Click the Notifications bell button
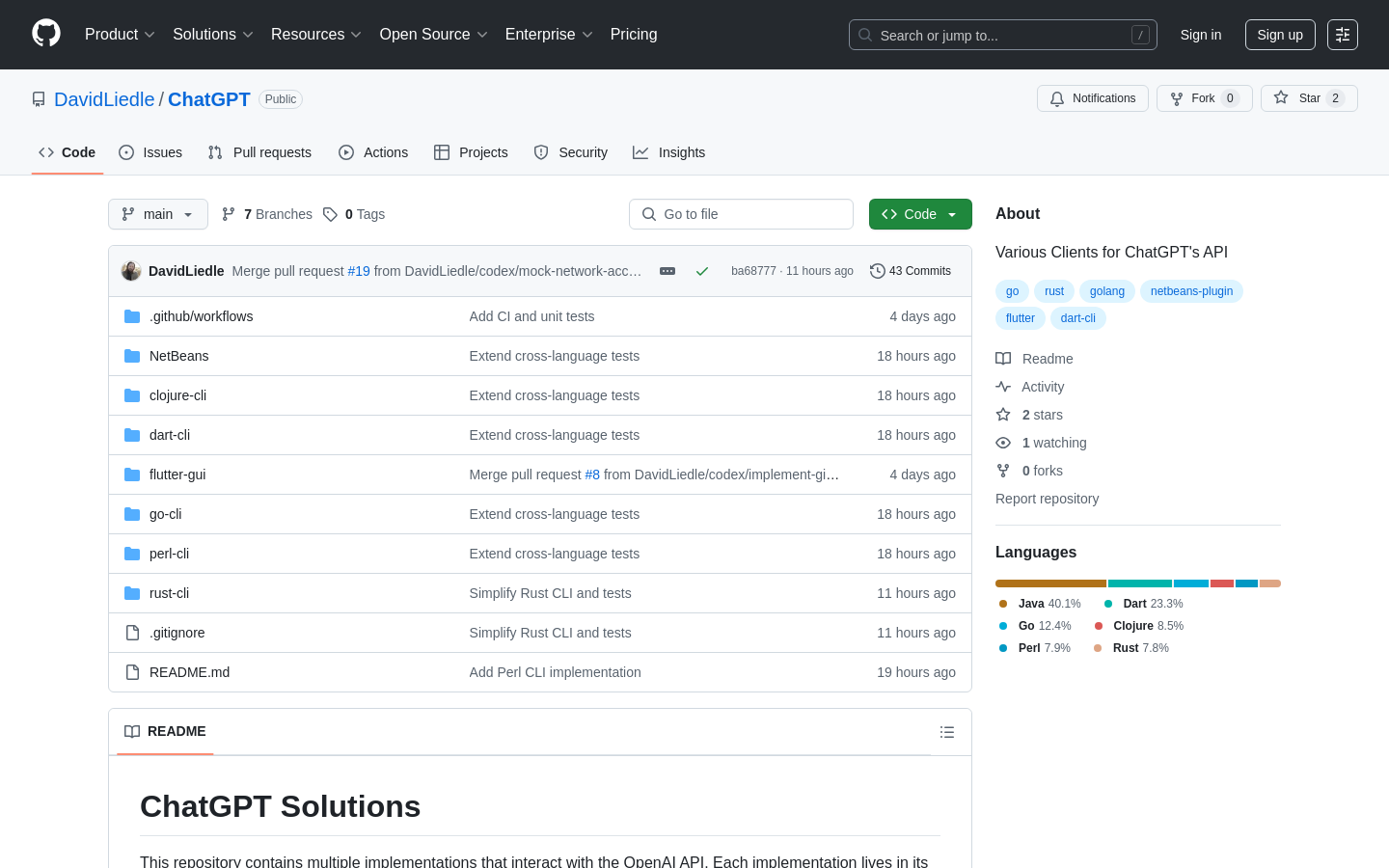Screen dimensions: 1389x868 [1093, 98]
